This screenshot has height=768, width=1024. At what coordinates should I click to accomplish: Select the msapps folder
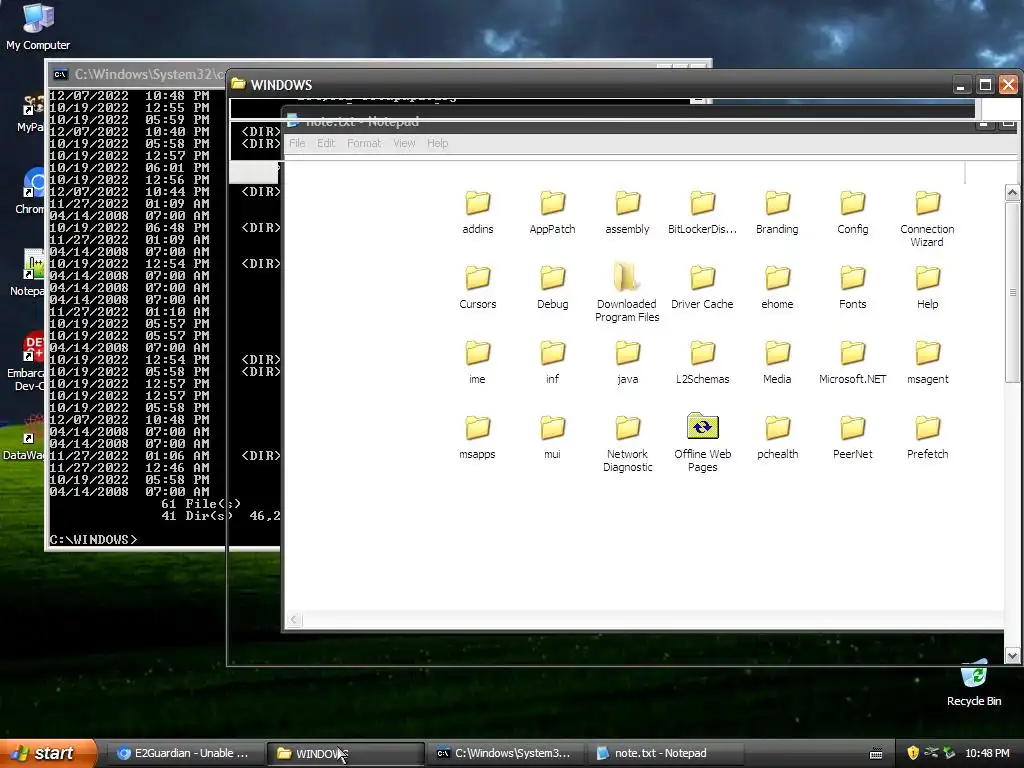pyautogui.click(x=477, y=437)
